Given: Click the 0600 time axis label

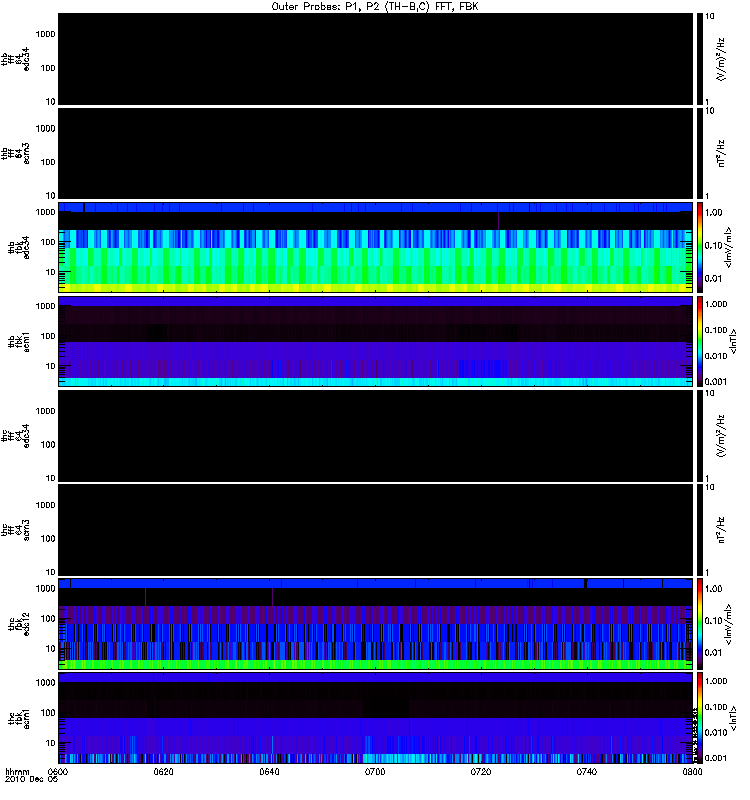Looking at the screenshot, I should point(58,771).
